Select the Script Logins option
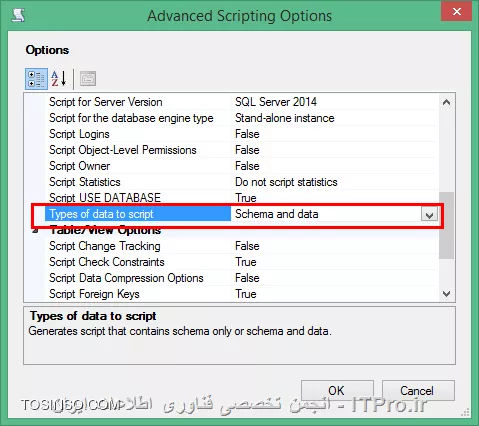This screenshot has height=426, width=479. (79, 134)
